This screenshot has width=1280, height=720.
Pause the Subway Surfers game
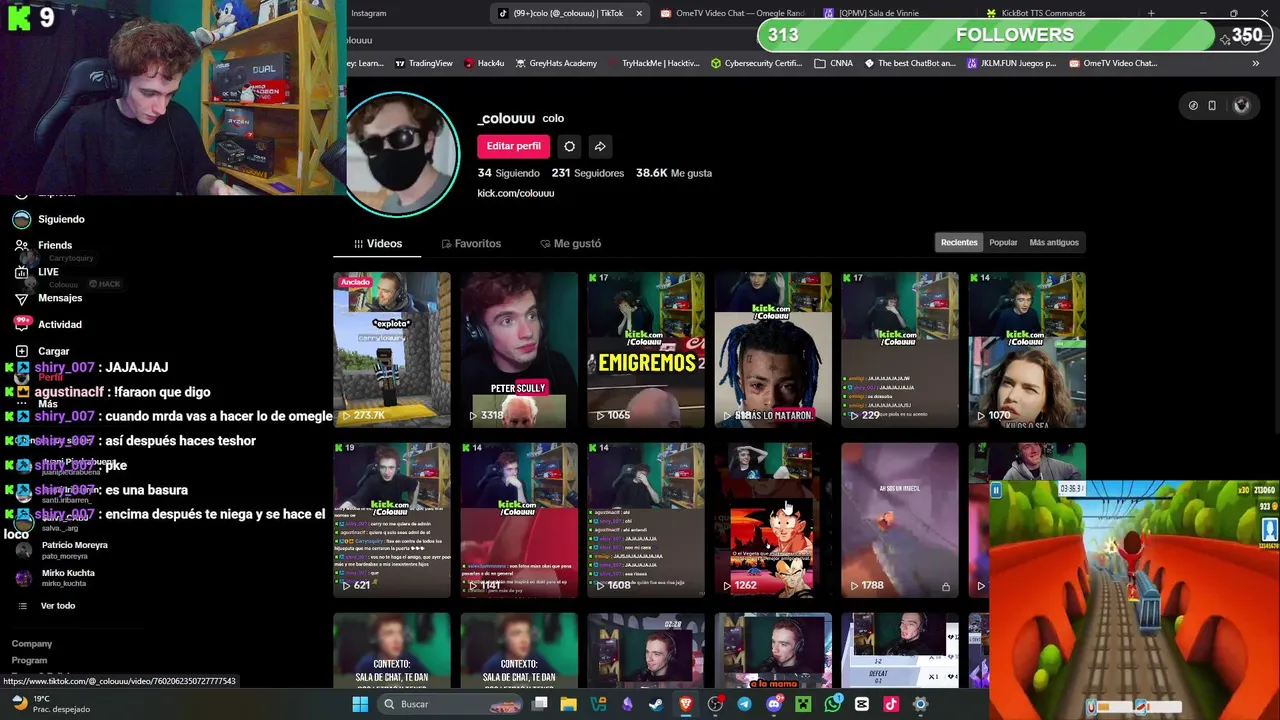coord(996,490)
